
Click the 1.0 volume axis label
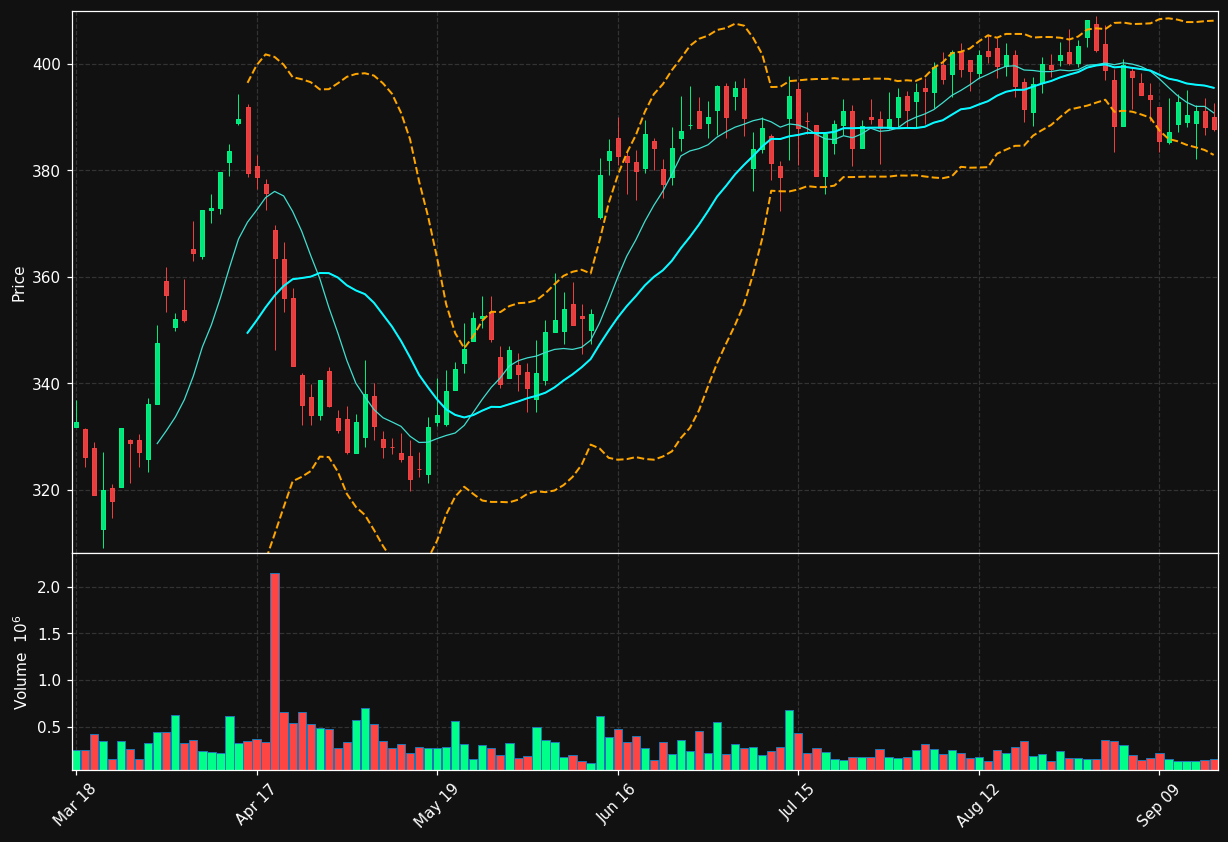[50, 681]
